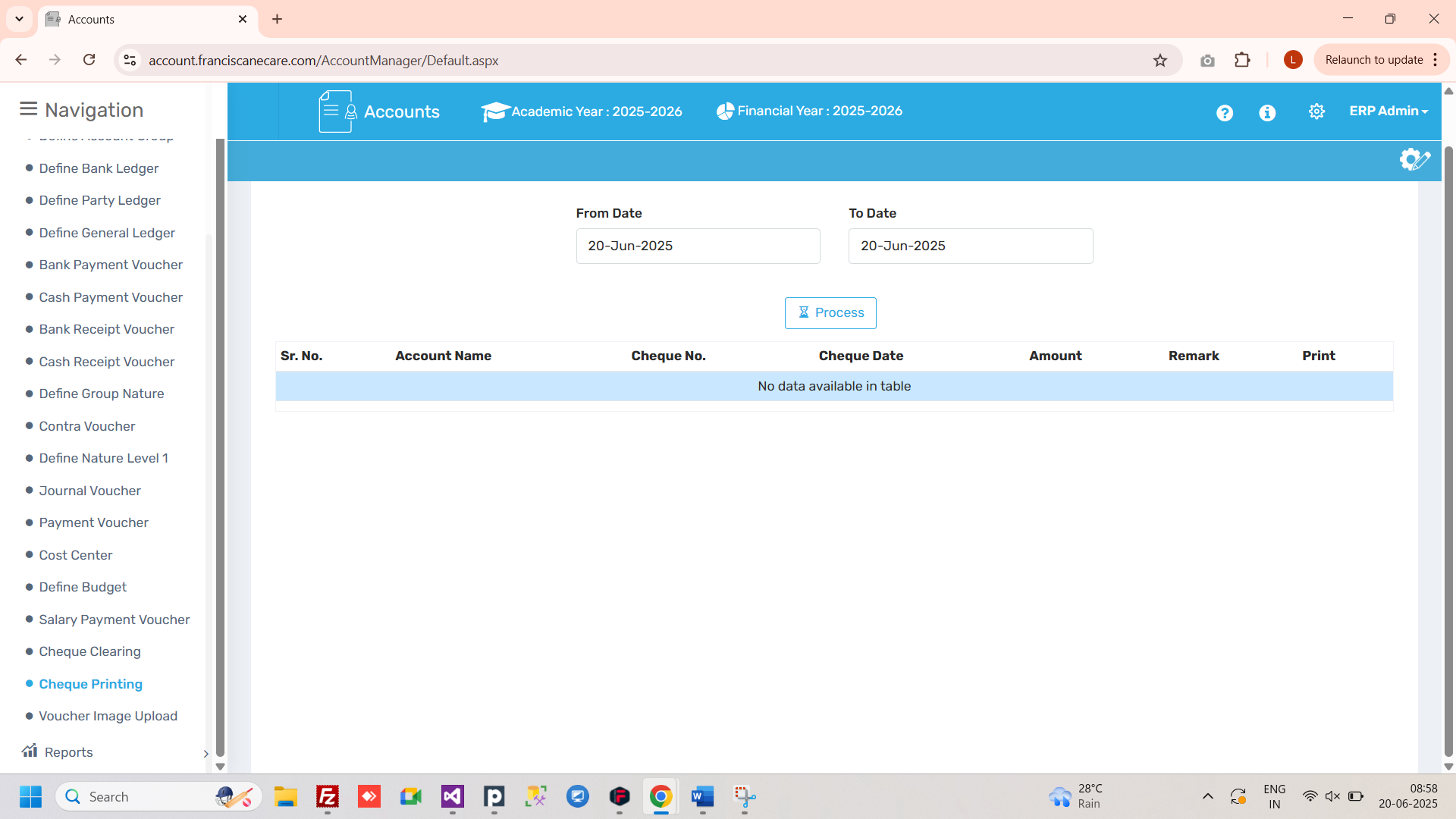Select Bank Payment Voucher menu item
Viewport: 1456px width, 819px height.
click(x=111, y=265)
